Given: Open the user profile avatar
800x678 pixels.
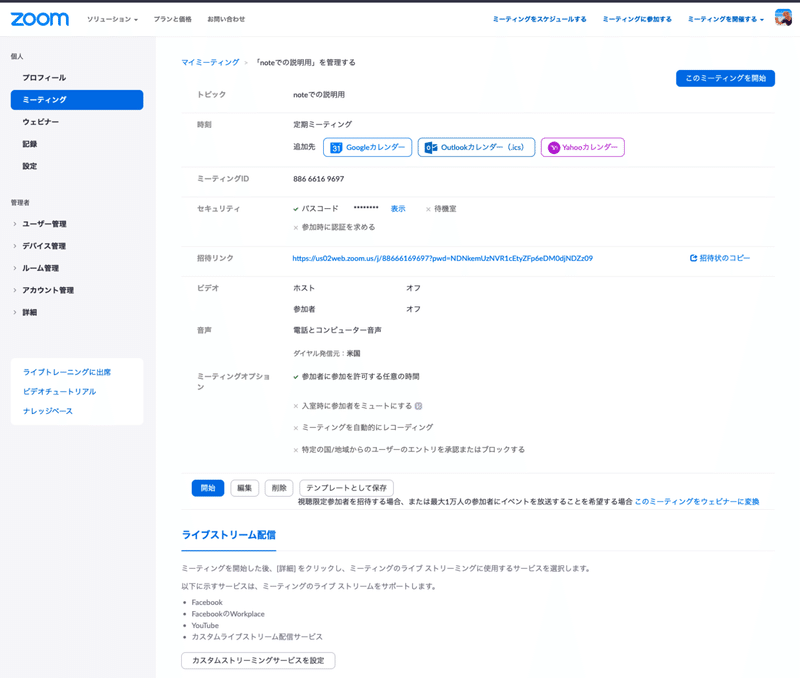Looking at the screenshot, I should (x=783, y=18).
